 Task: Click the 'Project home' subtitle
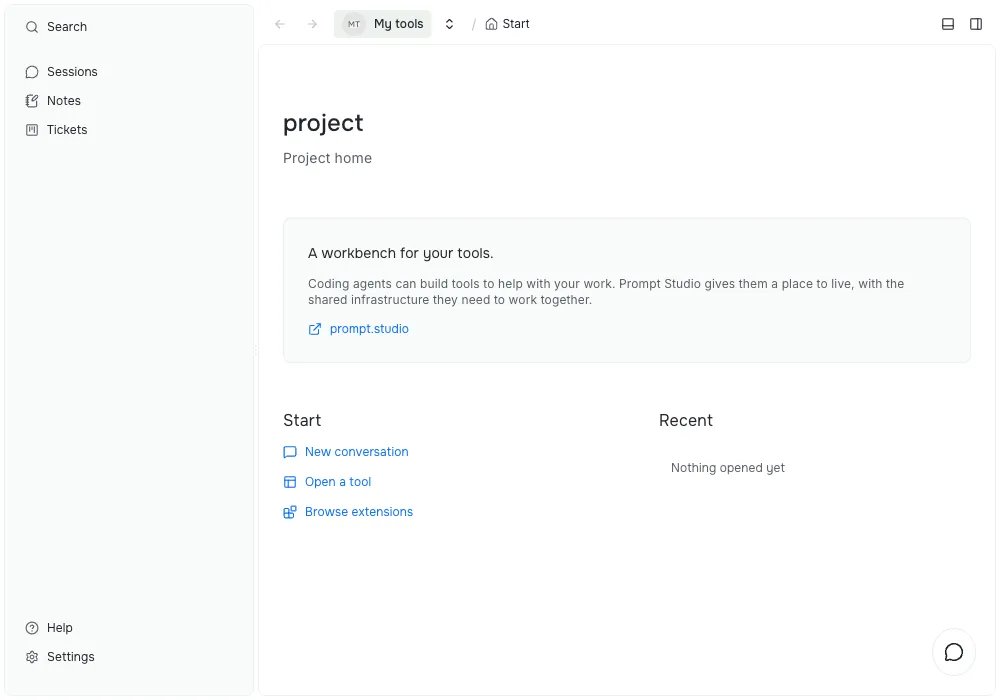tap(327, 158)
